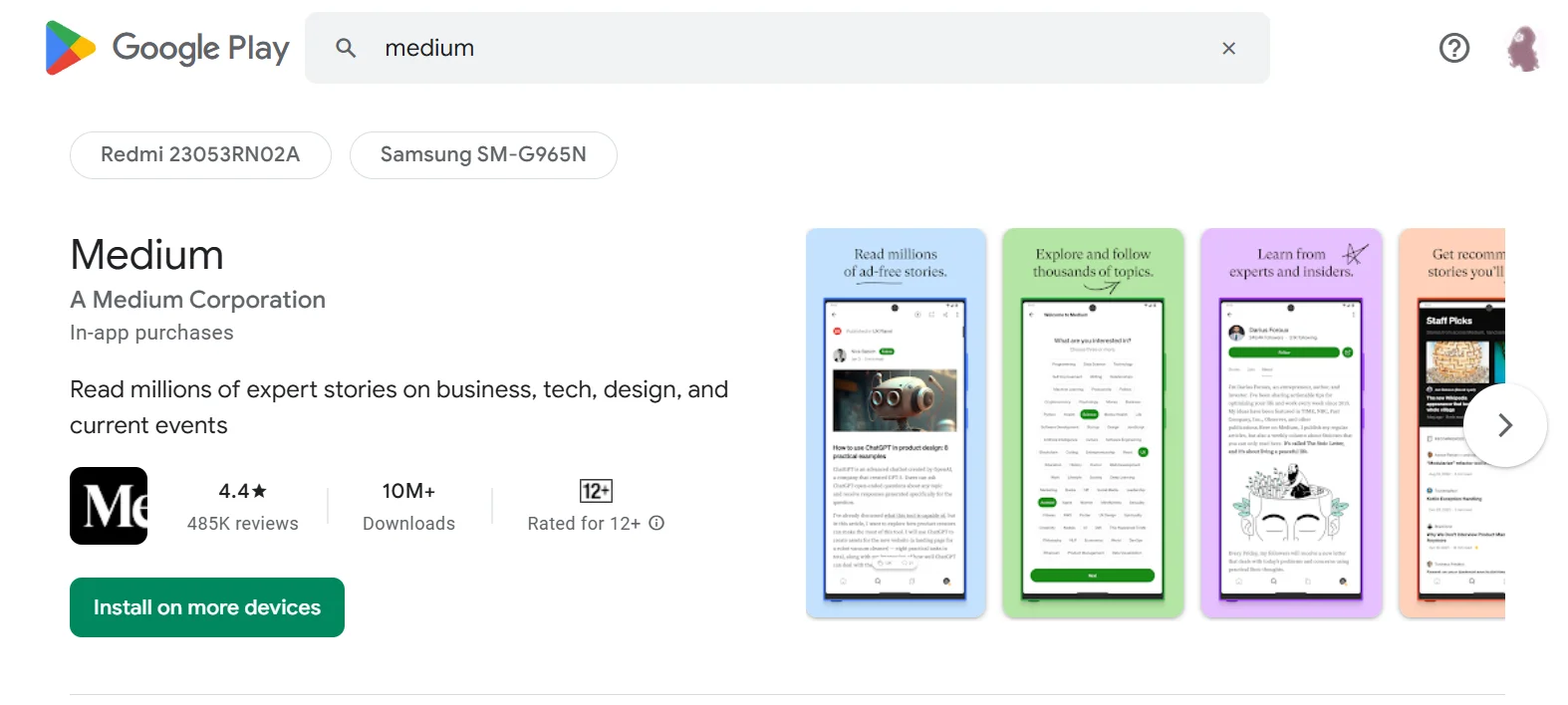
Task: Click Install on more devices button
Action: pos(207,607)
